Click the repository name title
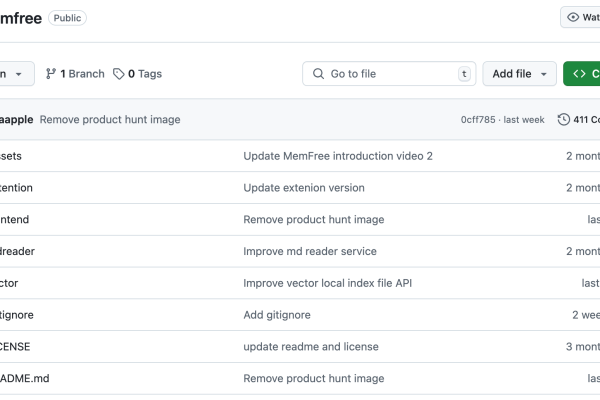Screen dimensions: 600x400 [21, 18]
